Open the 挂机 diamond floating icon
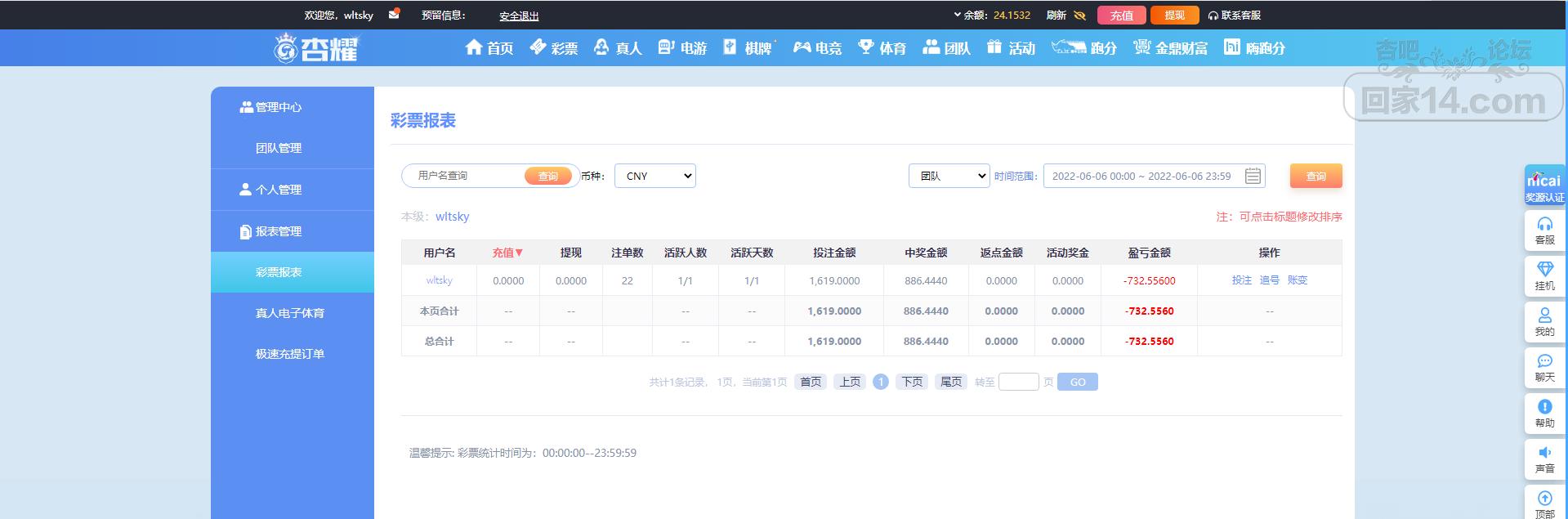 [1544, 276]
